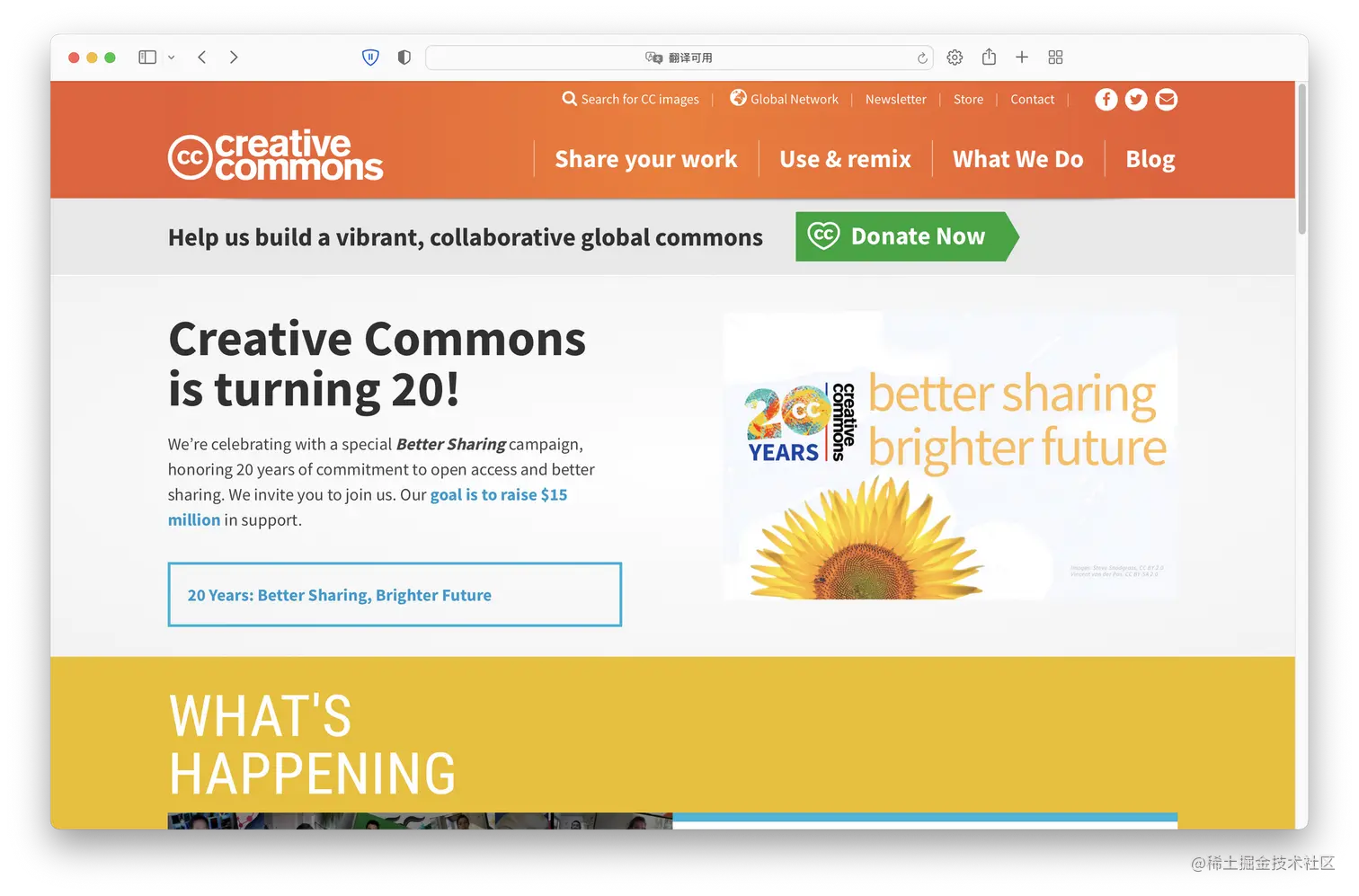1359x896 pixels.
Task: Open the Bitwarden shield extension icon
Action: (370, 58)
